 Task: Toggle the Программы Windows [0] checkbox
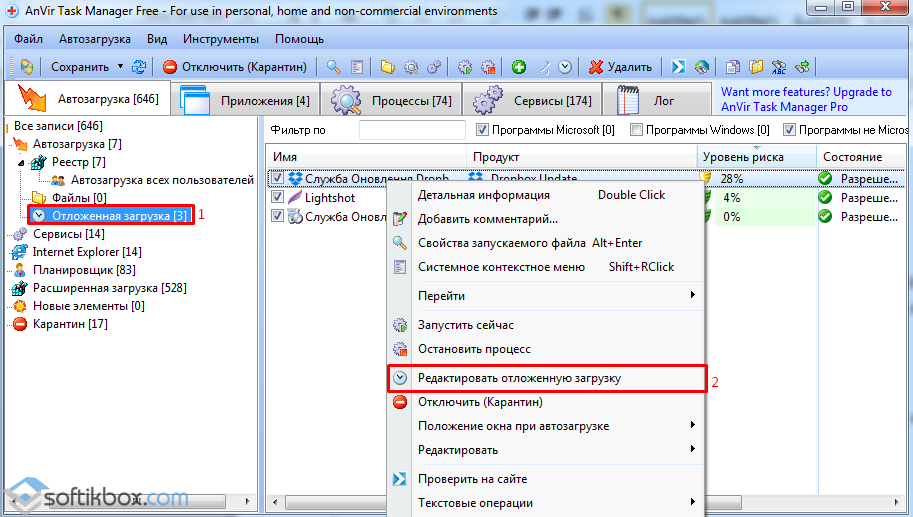tap(636, 130)
